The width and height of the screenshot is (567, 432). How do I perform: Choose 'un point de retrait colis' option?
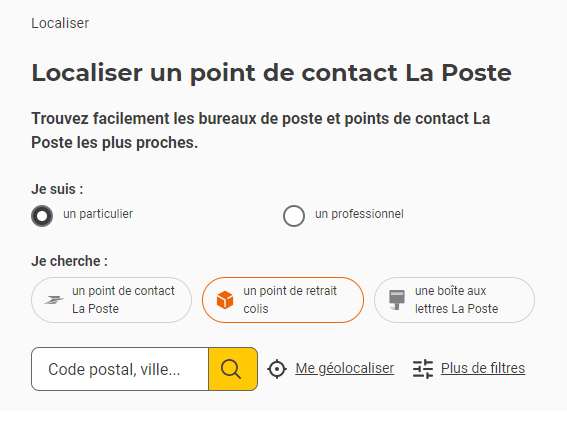point(283,300)
